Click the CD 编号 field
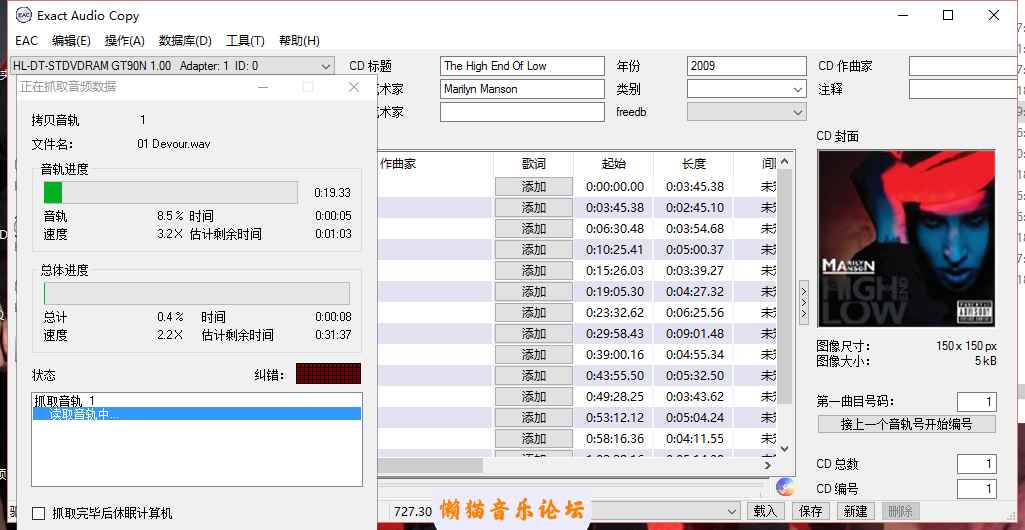The width and height of the screenshot is (1025, 530). pyautogui.click(x=977, y=488)
